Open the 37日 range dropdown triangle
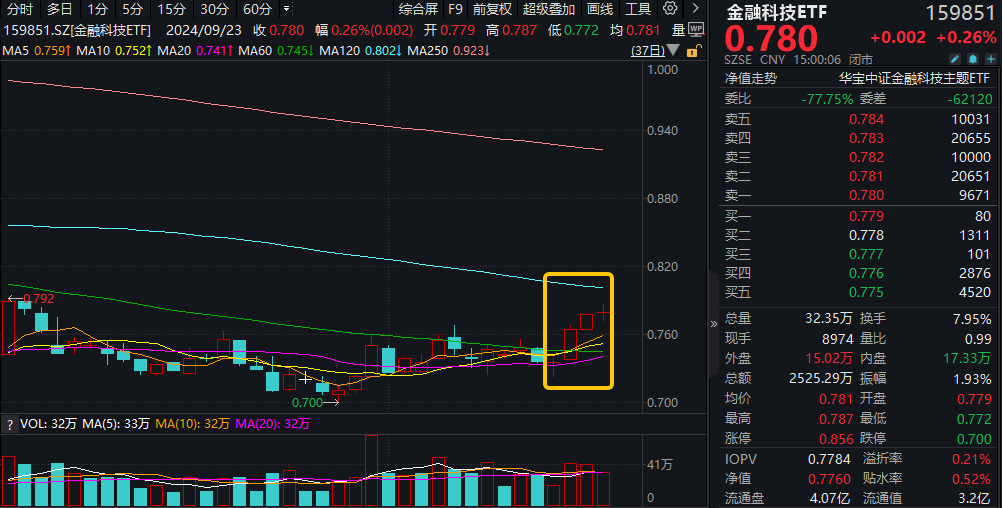1003x508 pixels. (x=673, y=51)
